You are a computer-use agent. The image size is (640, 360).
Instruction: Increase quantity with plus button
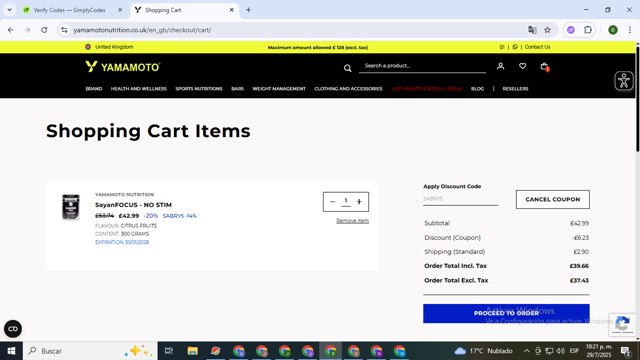[359, 202]
